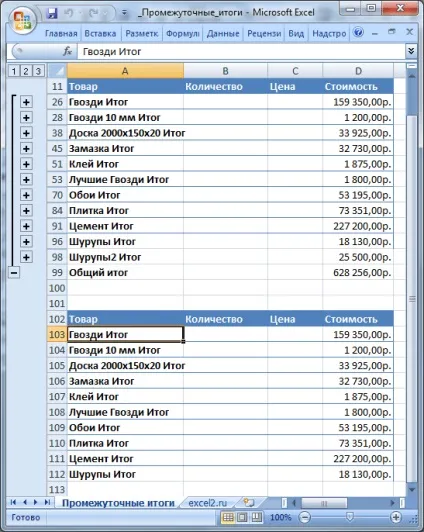Viewport: 424px width, 532px height.
Task: Open the Customize Quick Access Toolbar dropdown
Action: pos(124,13)
